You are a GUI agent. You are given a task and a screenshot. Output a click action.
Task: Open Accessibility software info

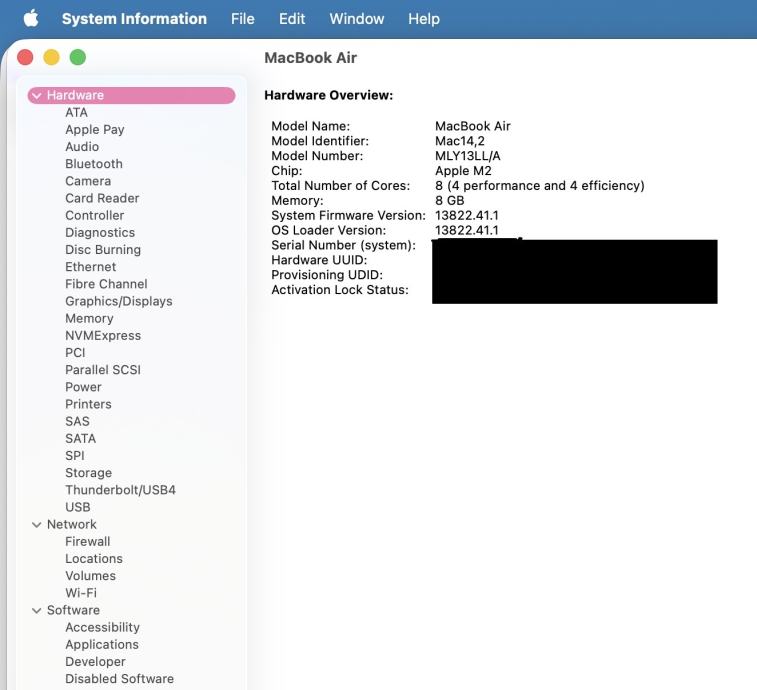tap(102, 627)
